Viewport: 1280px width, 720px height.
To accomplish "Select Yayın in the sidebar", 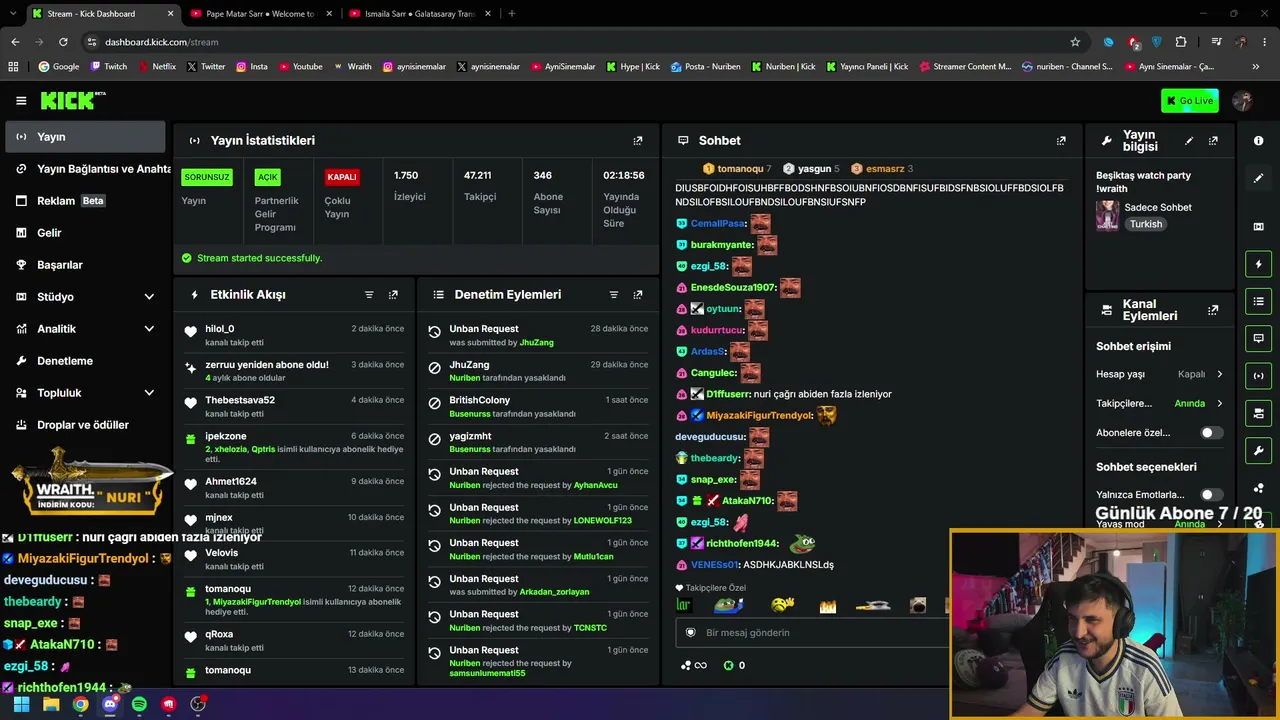I will click(85, 137).
